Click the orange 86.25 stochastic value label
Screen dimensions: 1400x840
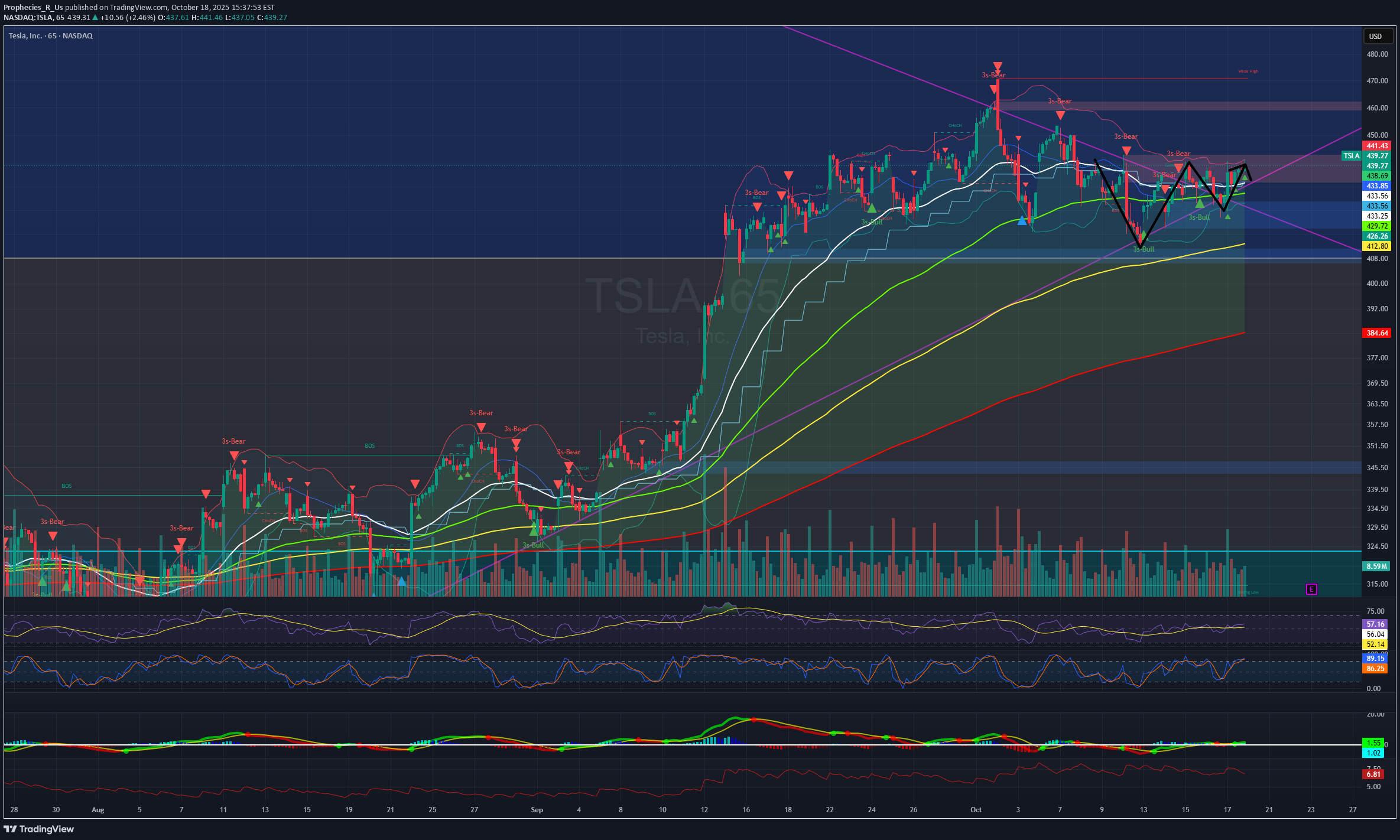point(1375,669)
